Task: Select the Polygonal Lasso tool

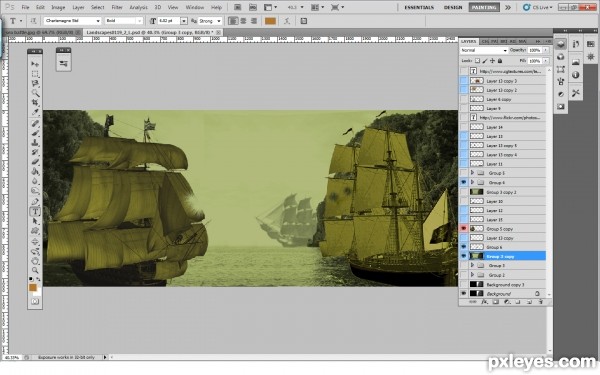Action: point(35,83)
